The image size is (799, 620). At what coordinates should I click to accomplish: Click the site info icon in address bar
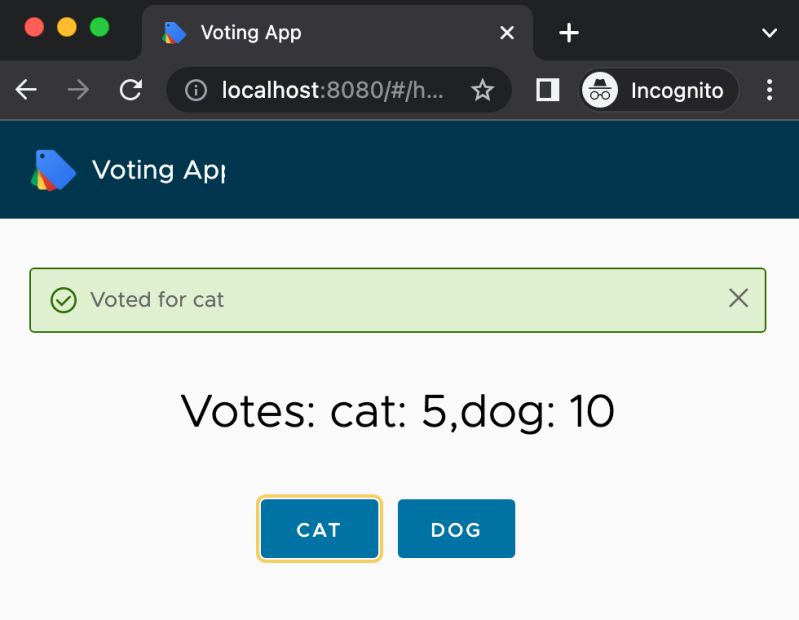pos(196,91)
